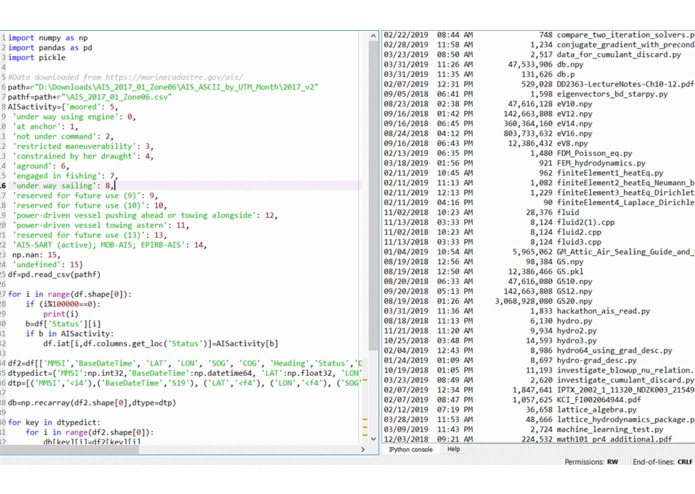Click the "'reserved for future use (10)'" line
The height and width of the screenshot is (494, 695).
point(90,205)
